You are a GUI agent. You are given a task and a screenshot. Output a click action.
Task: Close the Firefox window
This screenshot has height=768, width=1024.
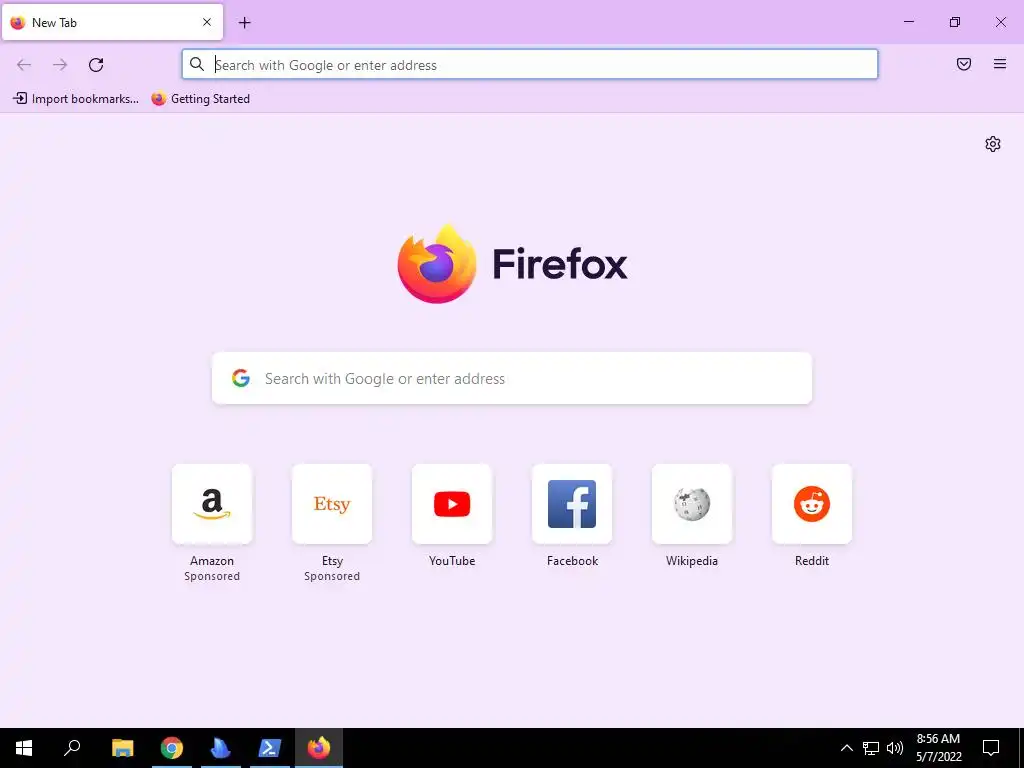(1000, 22)
